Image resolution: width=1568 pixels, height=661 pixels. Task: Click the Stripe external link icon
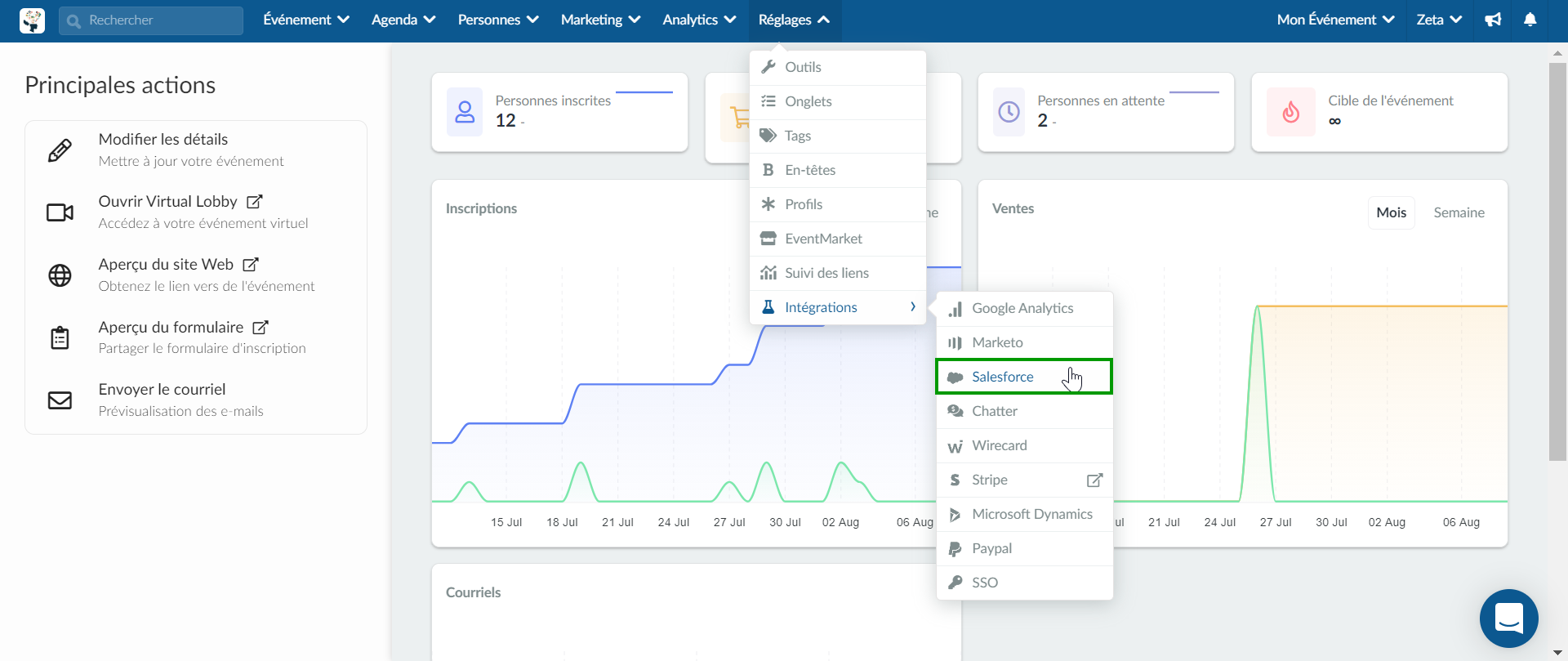(1094, 480)
